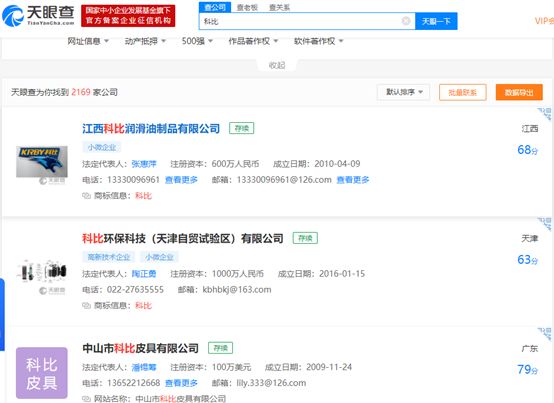The image size is (554, 403).
Task: Click the 小微企业 tag of 科比环保科技
Action: tap(159, 257)
